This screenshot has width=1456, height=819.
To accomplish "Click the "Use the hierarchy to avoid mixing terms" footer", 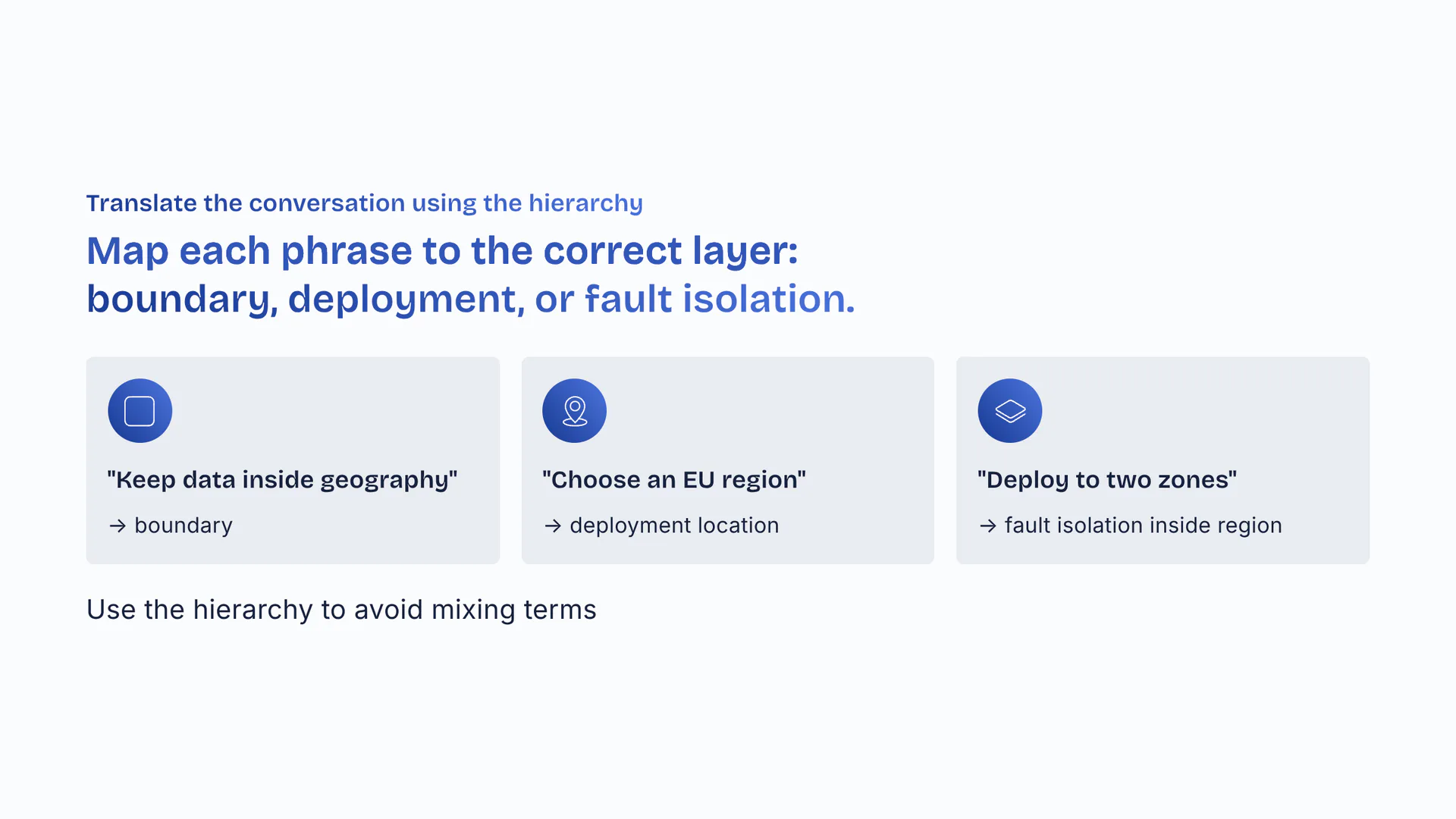I will click(341, 610).
